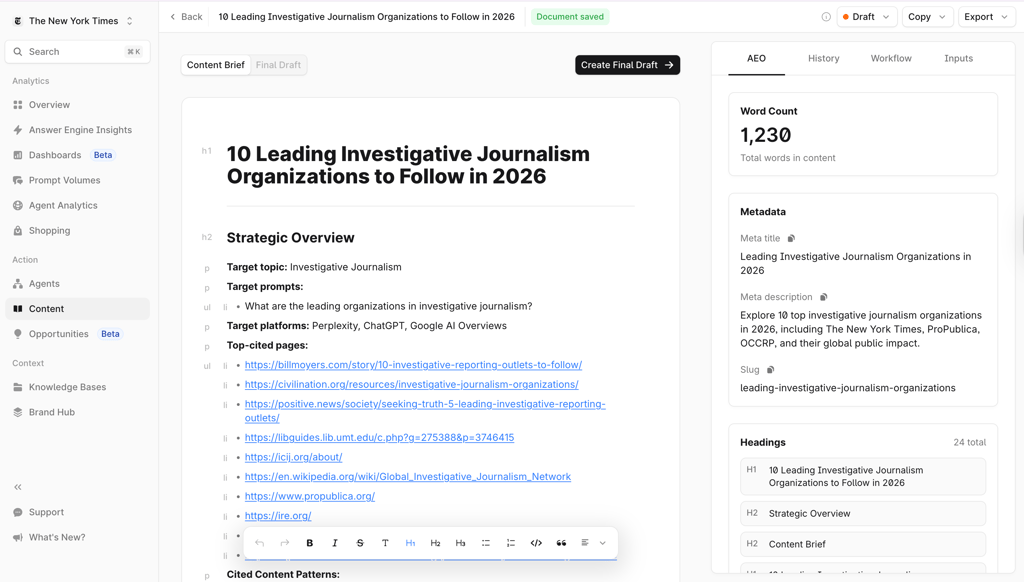1024x582 pixels.
Task: Select the Final Draft view
Action: [278, 65]
